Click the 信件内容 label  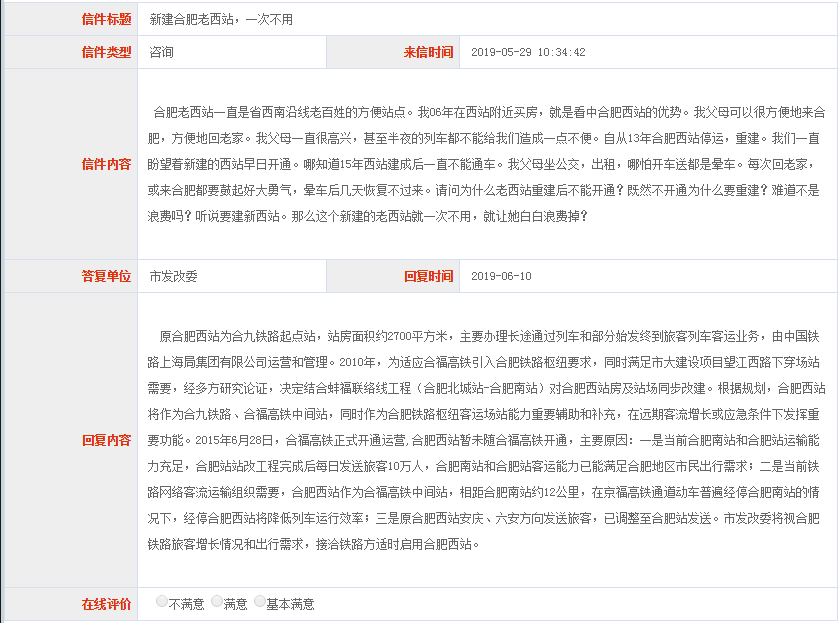click(106, 164)
